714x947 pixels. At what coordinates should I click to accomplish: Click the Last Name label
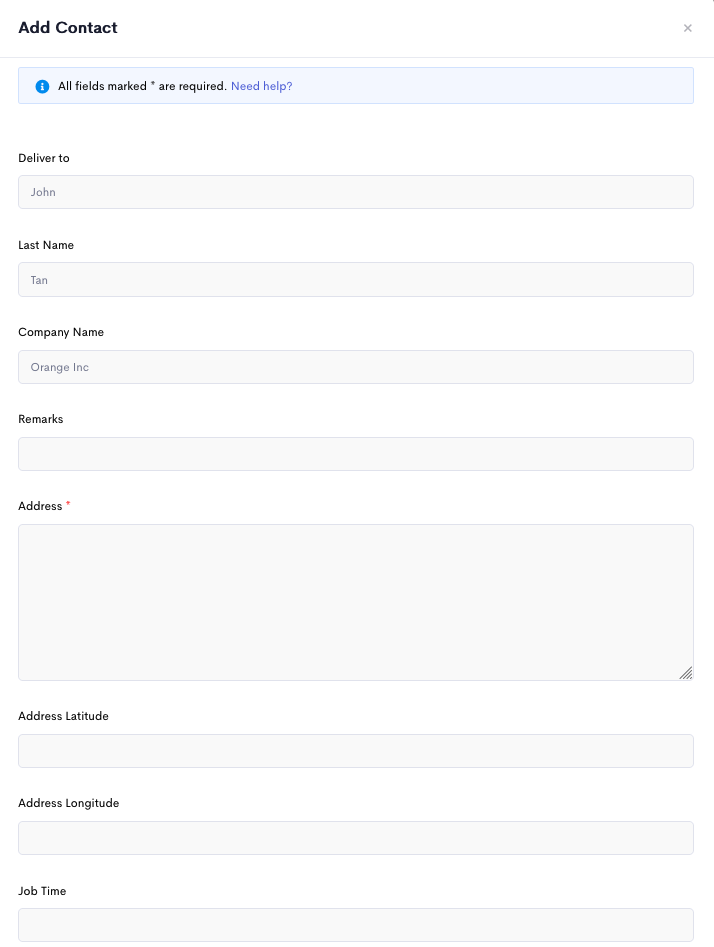point(46,245)
